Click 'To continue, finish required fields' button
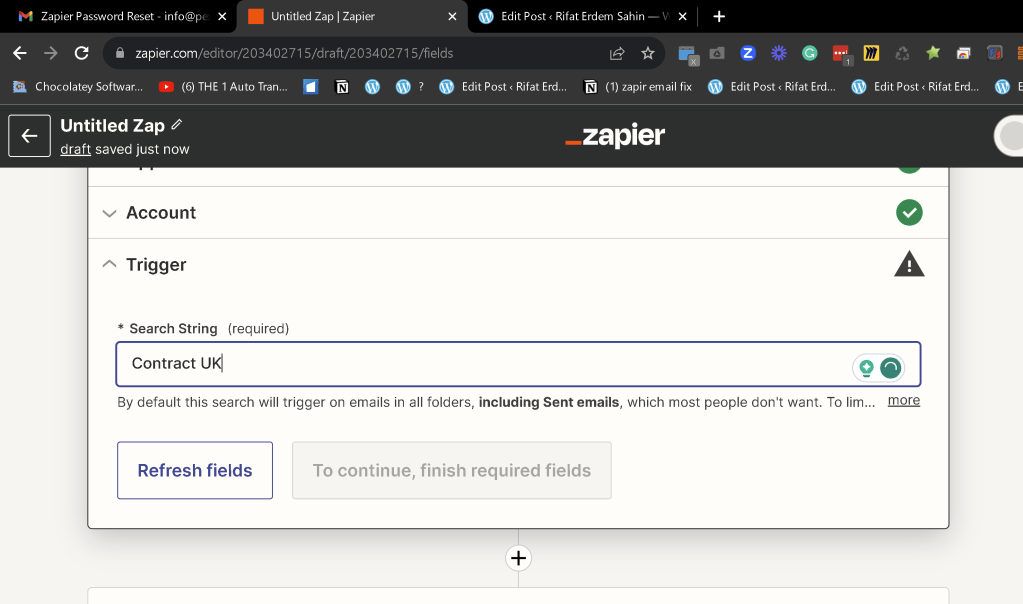 tap(451, 470)
